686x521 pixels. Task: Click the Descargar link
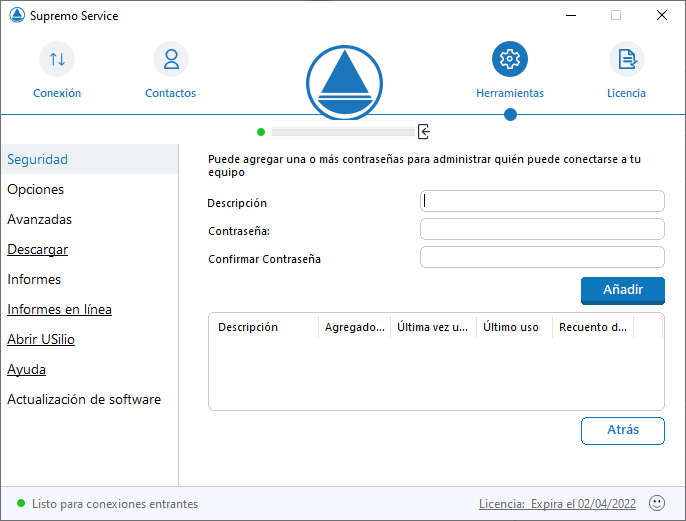click(x=38, y=249)
